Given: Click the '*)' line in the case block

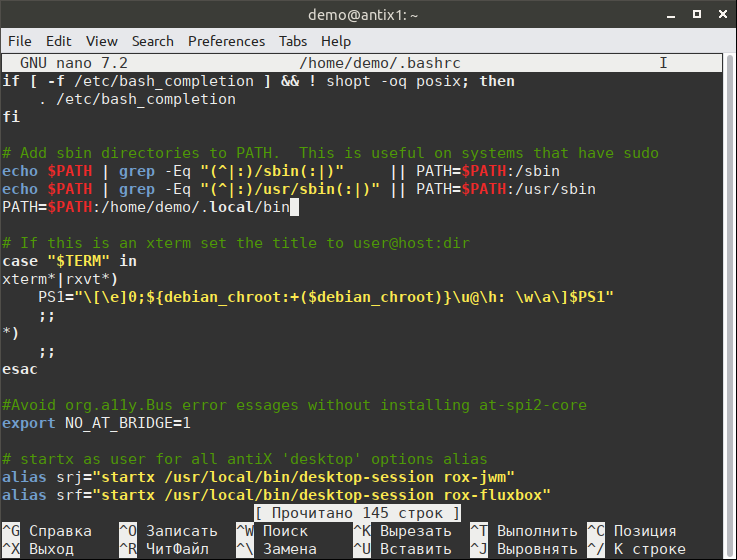Looking at the screenshot, I should (x=11, y=333).
